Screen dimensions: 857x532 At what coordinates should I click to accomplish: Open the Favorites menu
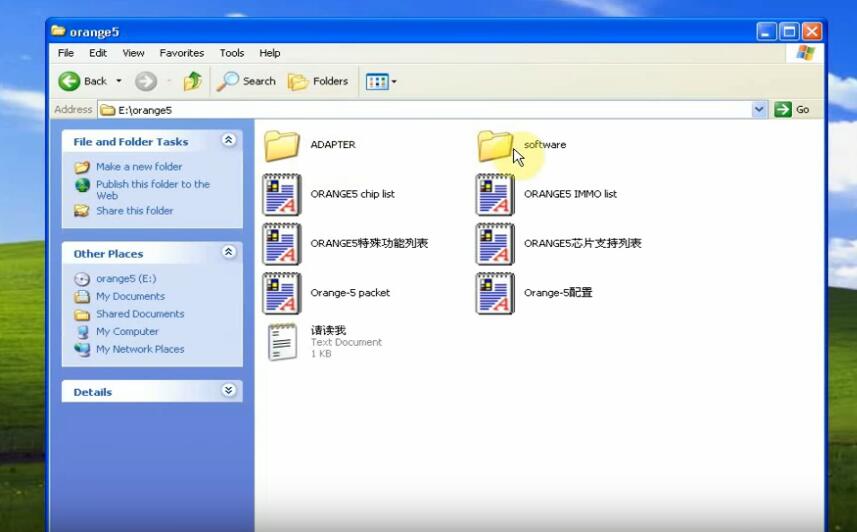(181, 53)
